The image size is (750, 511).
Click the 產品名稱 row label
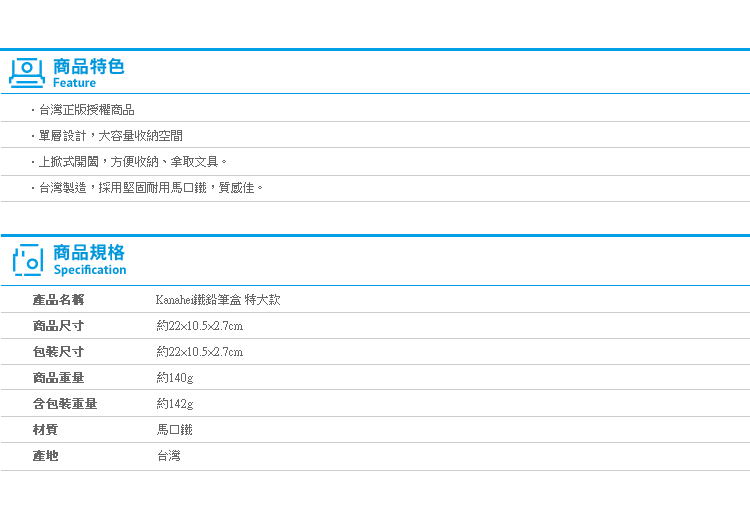[58, 300]
